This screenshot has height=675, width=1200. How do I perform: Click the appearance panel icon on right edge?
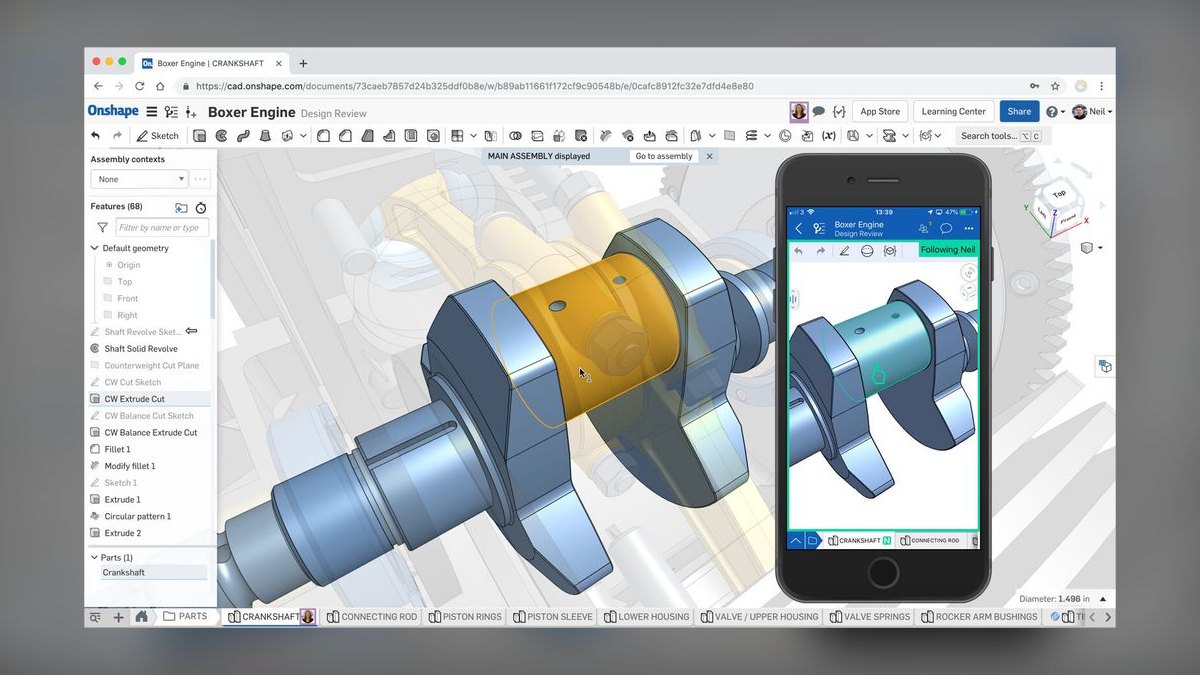tap(1104, 367)
